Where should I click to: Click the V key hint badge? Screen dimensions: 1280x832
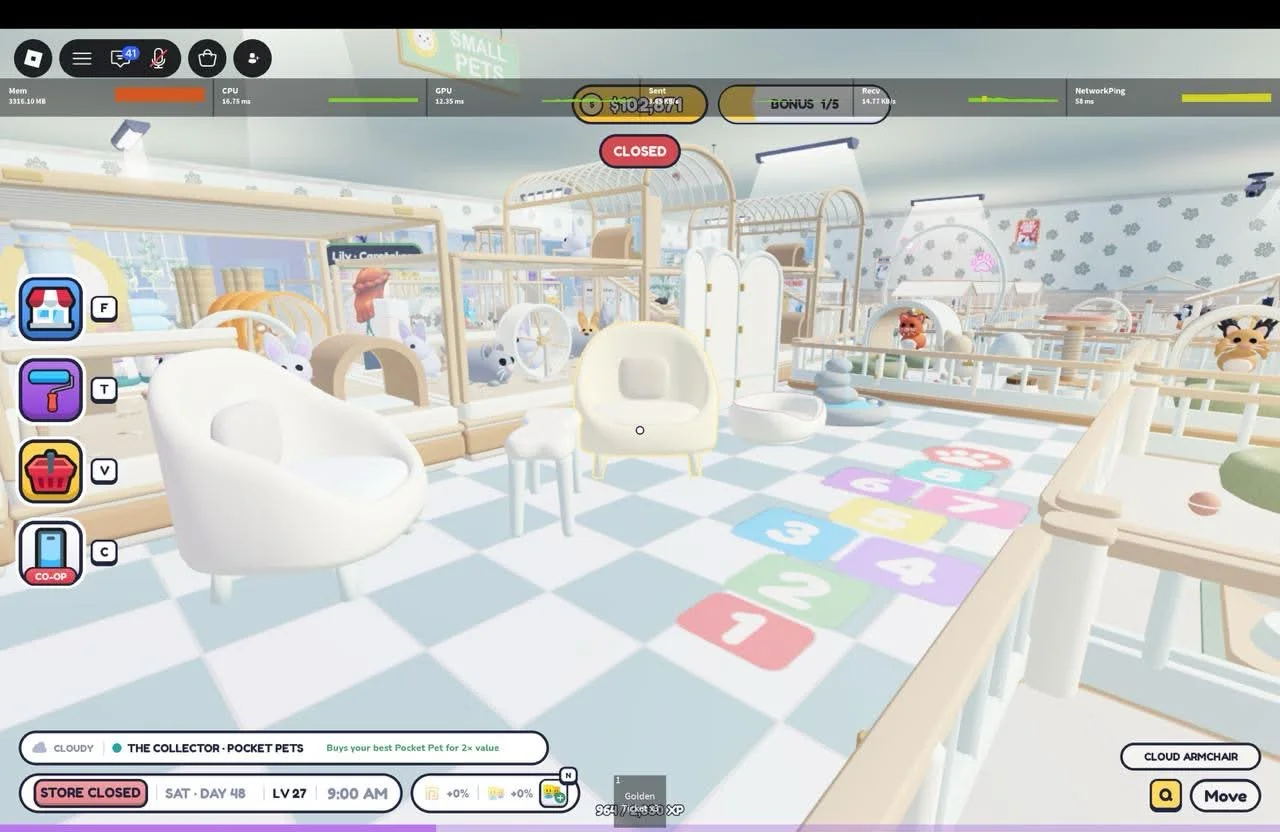[x=104, y=470]
